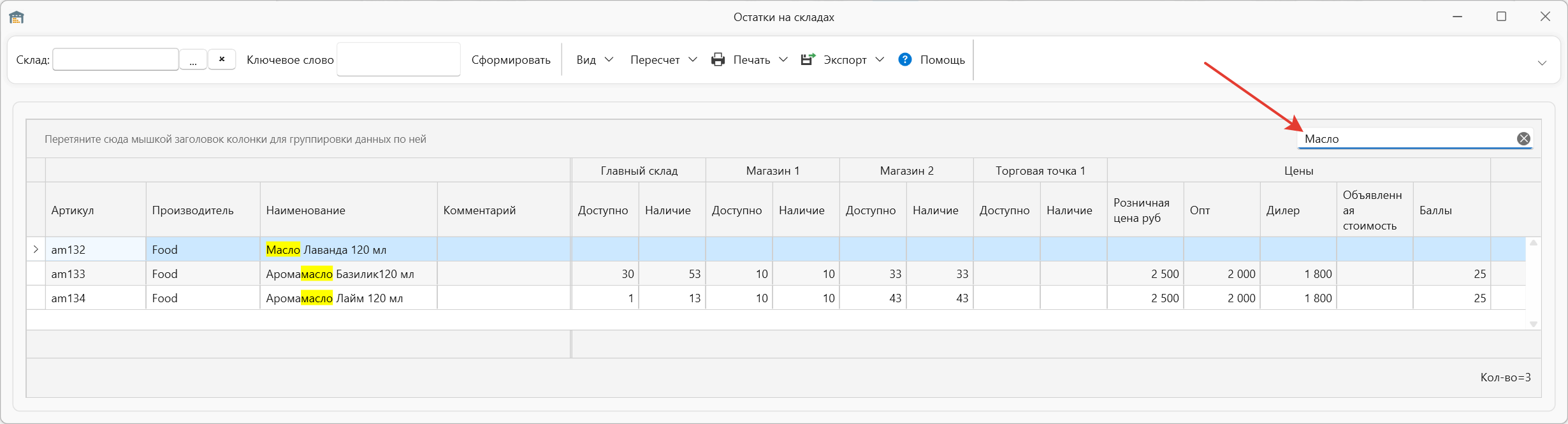Select the am133 article cell
This screenshot has height=424, width=1568.
point(96,274)
